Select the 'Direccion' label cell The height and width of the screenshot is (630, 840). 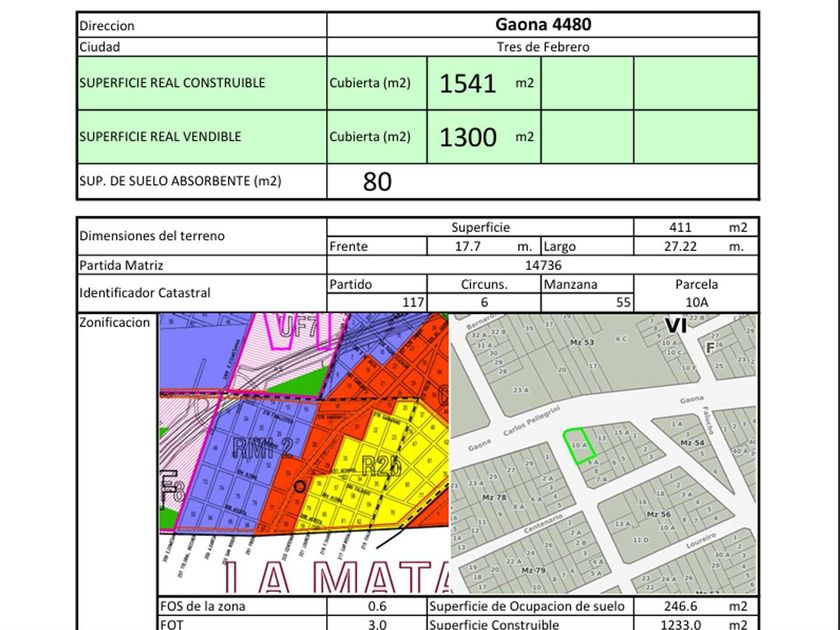tap(202, 25)
